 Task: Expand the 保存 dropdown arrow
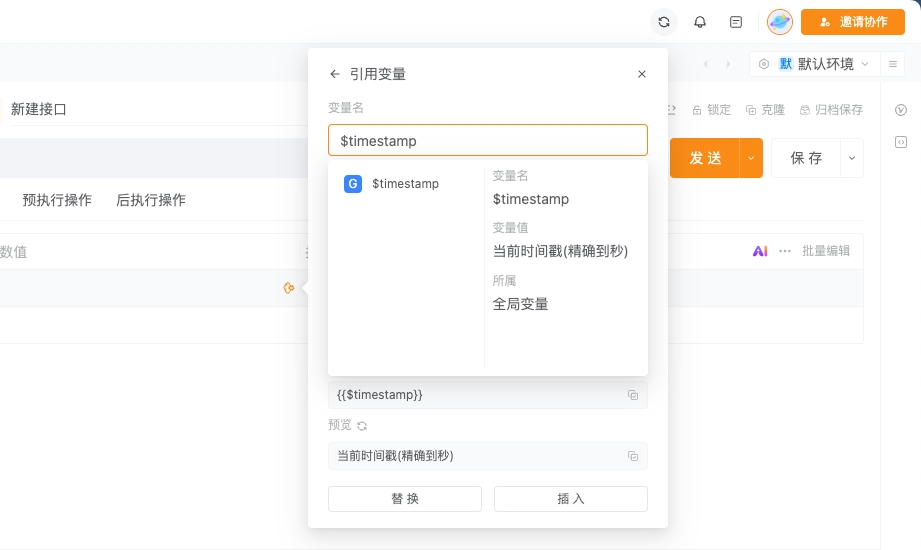(852, 158)
